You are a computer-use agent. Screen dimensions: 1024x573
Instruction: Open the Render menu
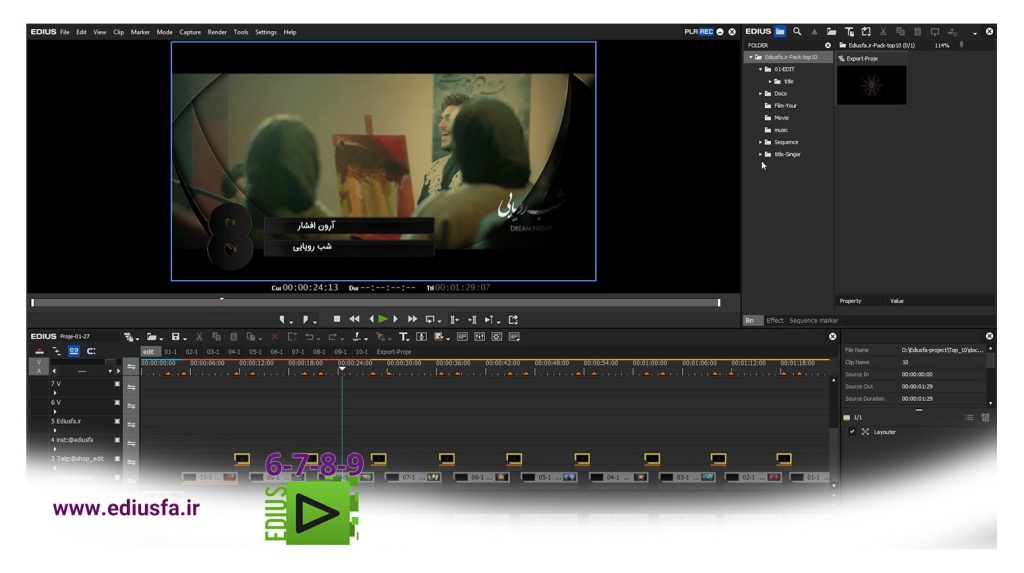pos(217,32)
